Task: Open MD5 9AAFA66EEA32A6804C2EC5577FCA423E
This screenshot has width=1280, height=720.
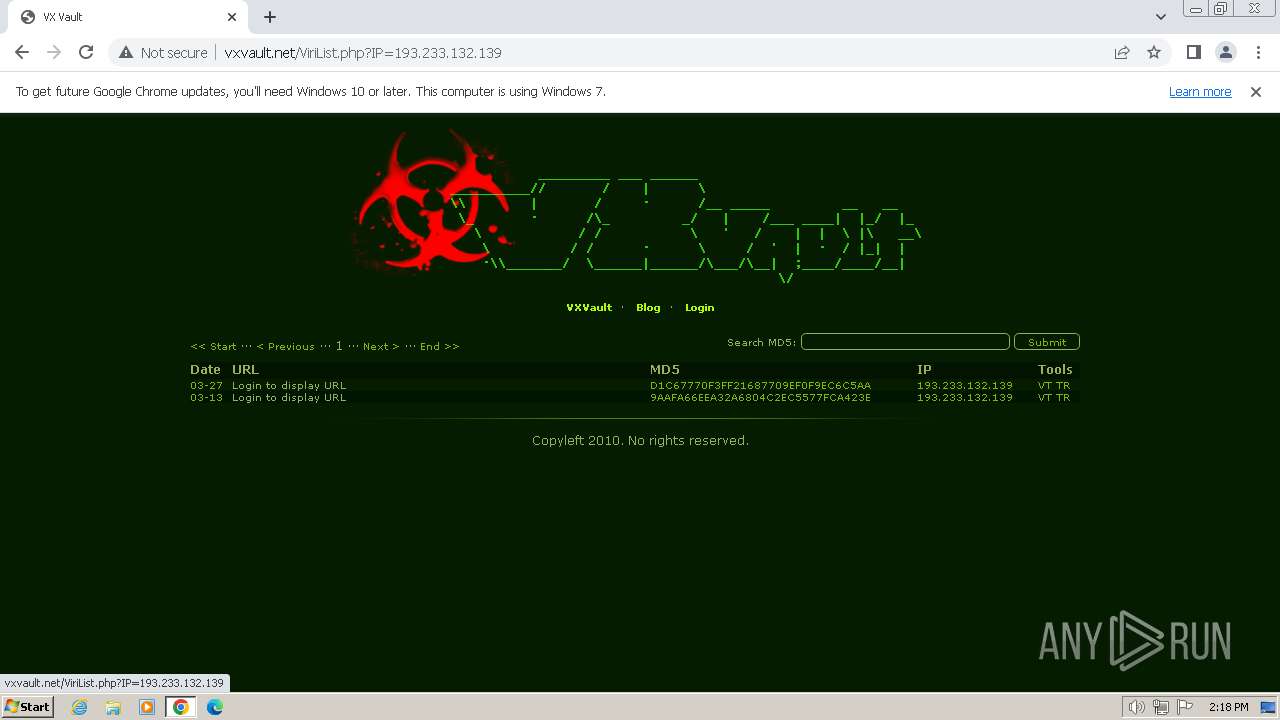Action: (x=760, y=398)
